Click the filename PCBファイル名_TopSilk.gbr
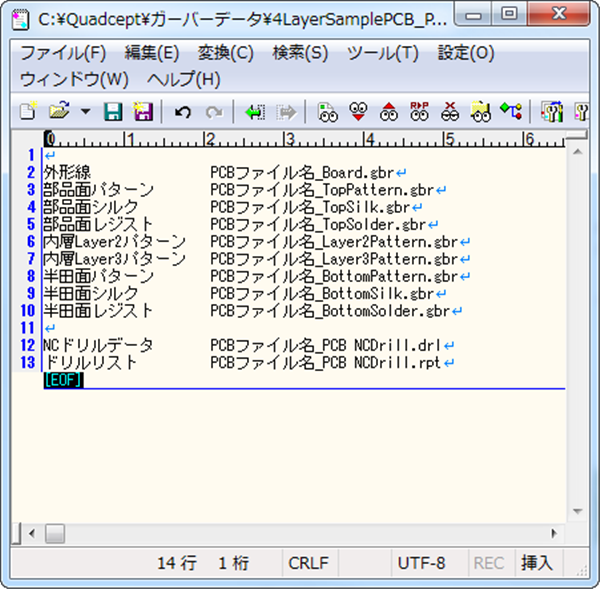The width and height of the screenshot is (600, 589). pos(310,207)
